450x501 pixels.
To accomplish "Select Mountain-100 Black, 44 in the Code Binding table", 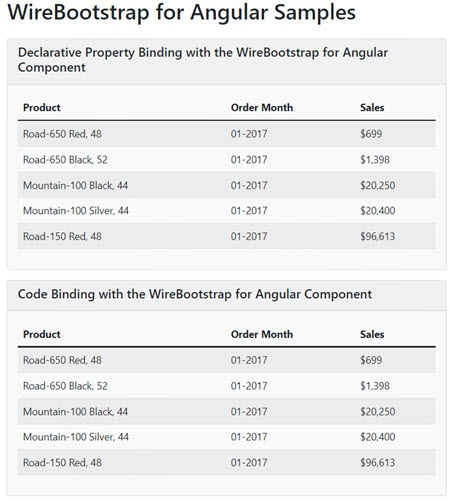I will [x=227, y=412].
